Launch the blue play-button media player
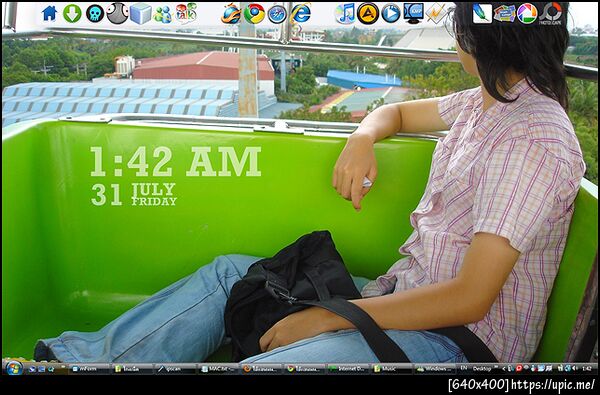 tap(391, 13)
